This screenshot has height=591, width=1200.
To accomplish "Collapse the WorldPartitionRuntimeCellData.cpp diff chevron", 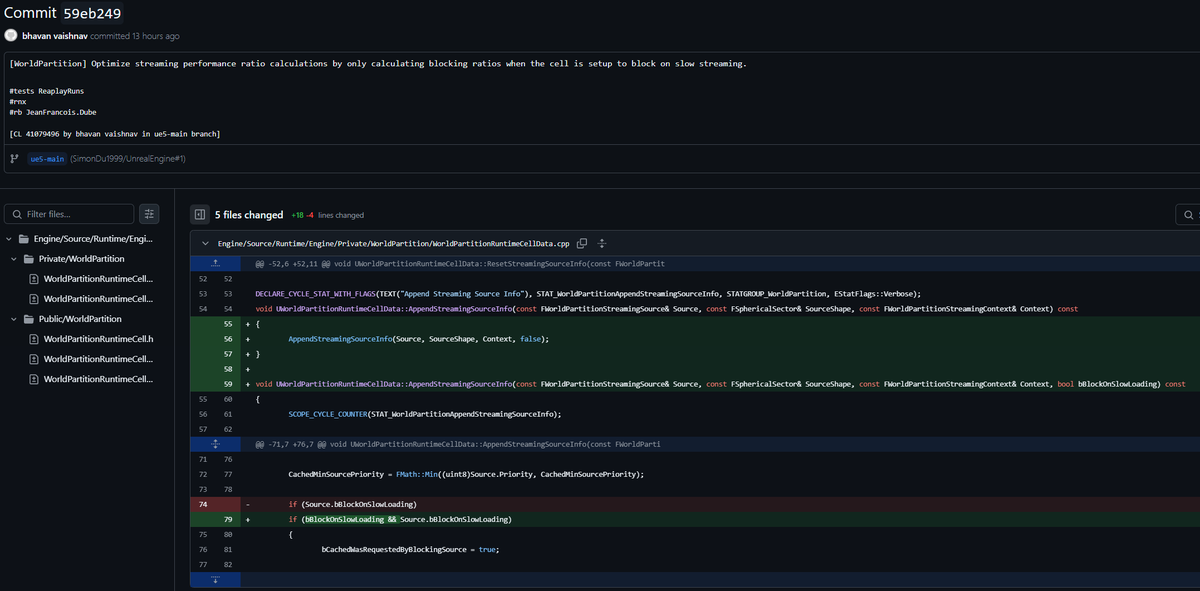I will pos(205,244).
